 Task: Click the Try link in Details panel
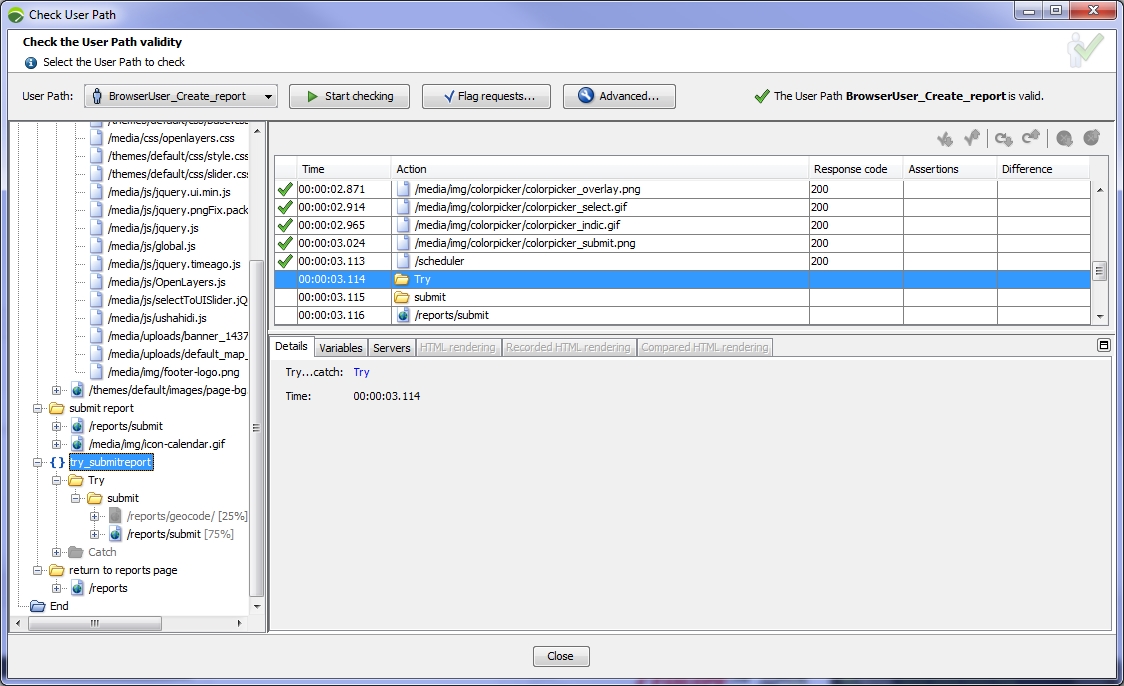pos(360,371)
